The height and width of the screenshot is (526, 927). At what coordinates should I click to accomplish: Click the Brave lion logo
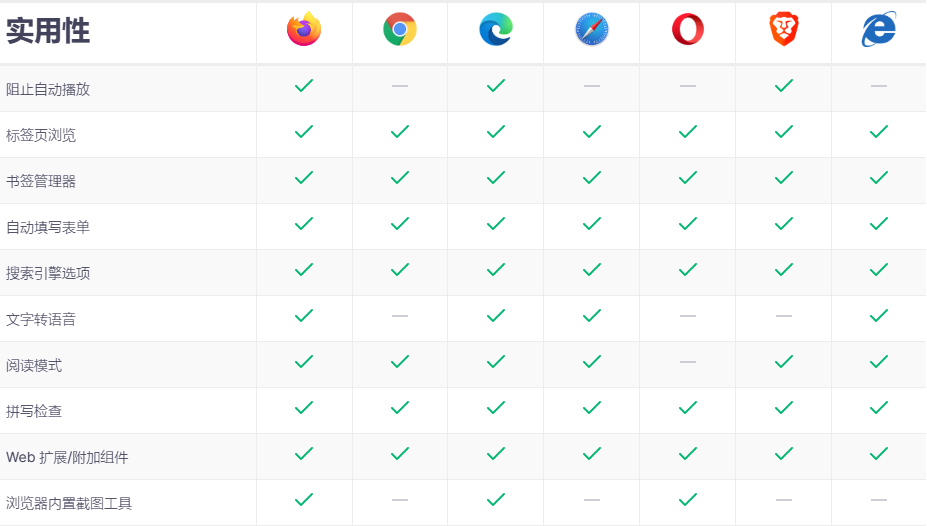coord(783,29)
